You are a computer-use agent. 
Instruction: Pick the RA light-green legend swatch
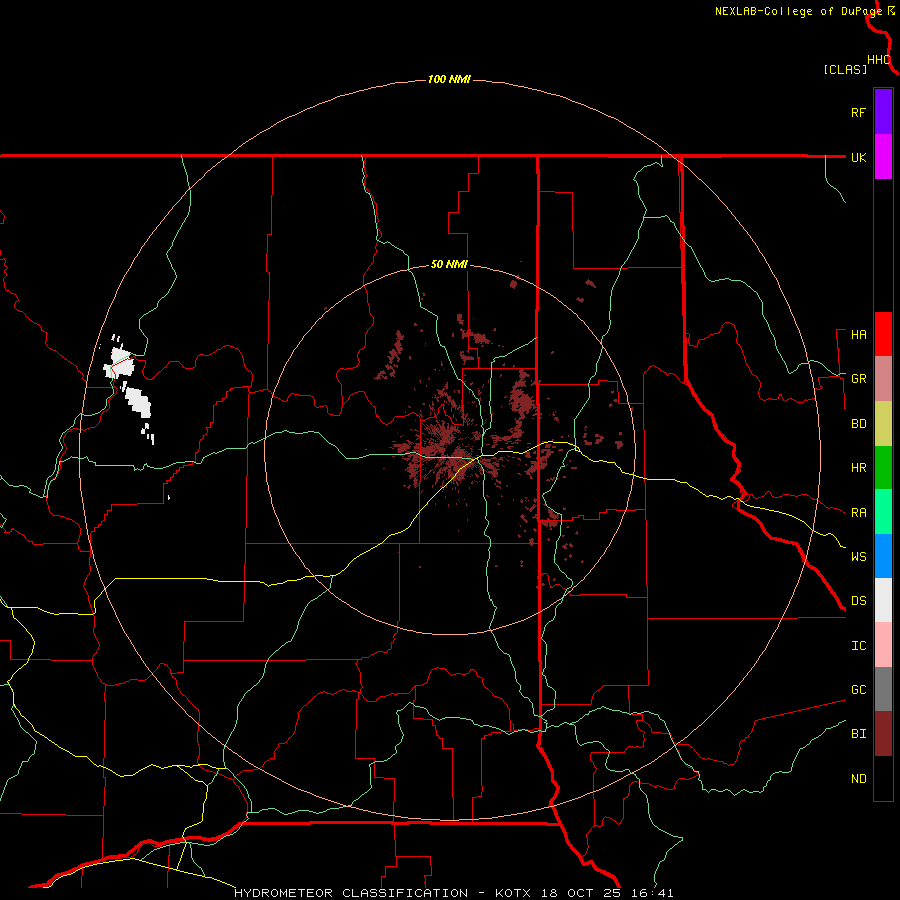[x=883, y=512]
